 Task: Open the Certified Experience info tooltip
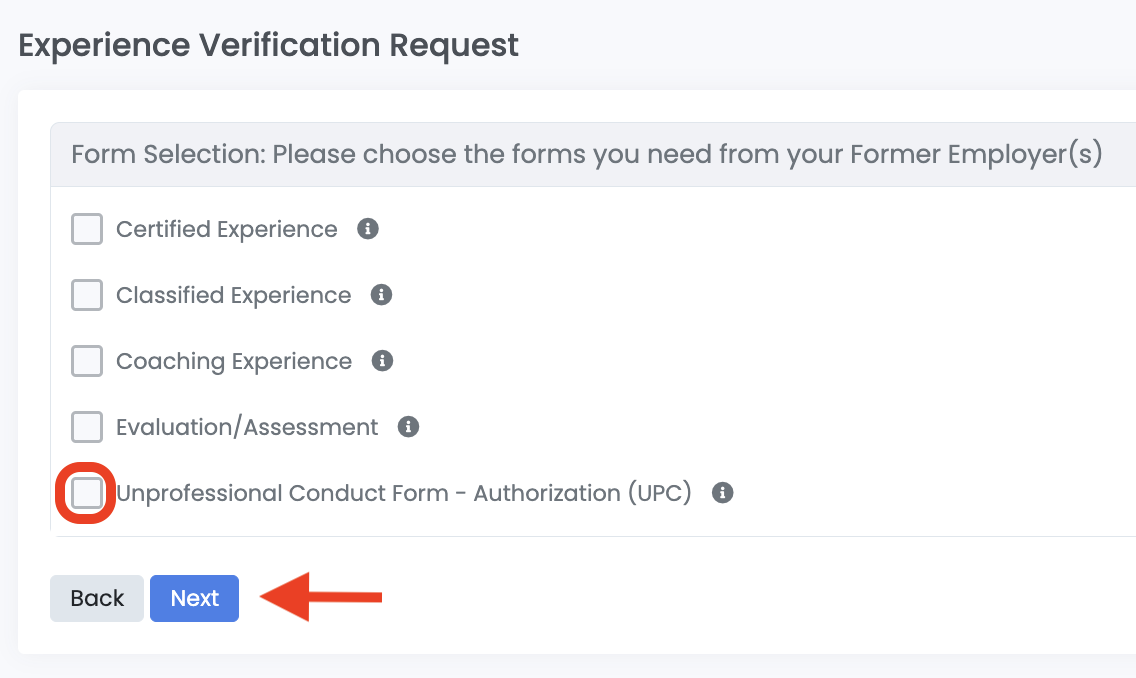tap(367, 229)
